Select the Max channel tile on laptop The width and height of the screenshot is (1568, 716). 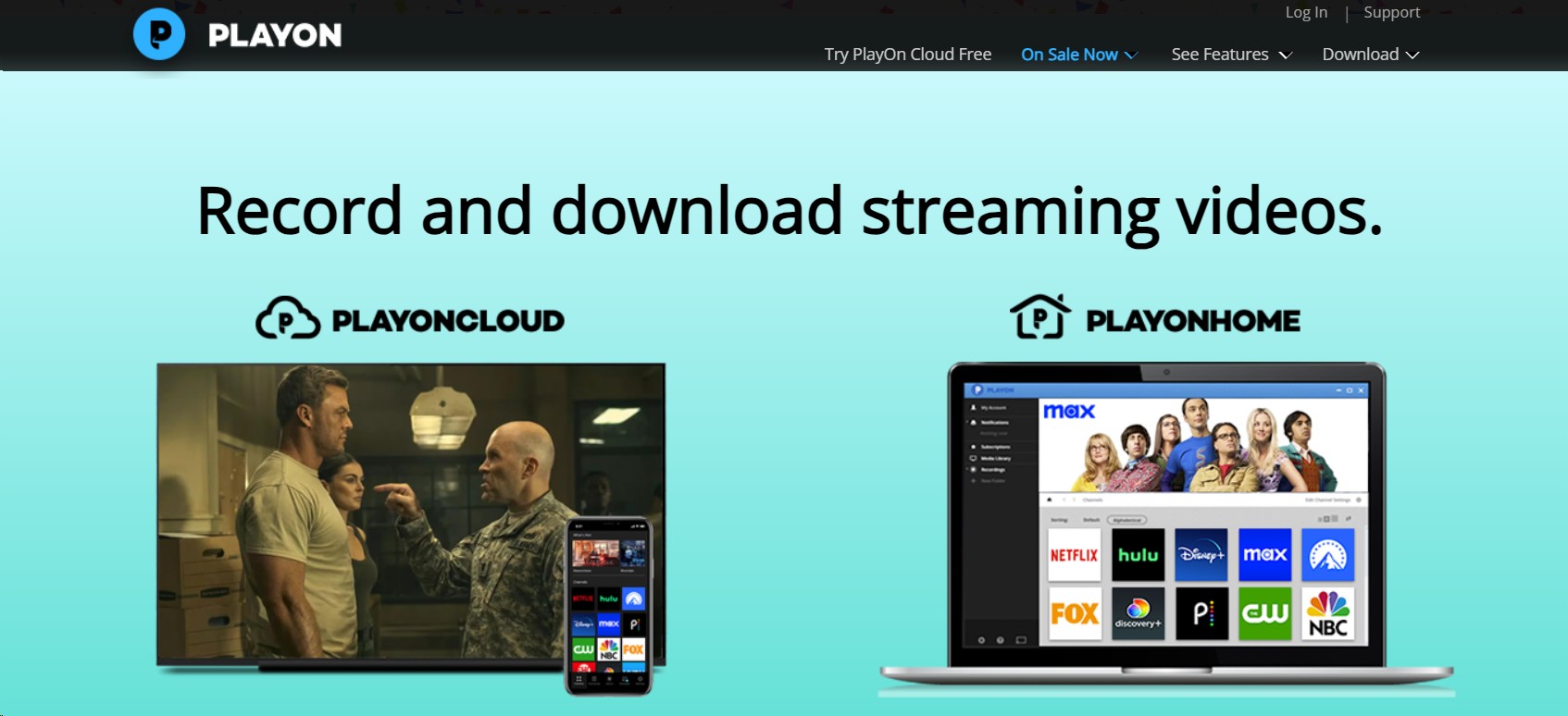tap(1265, 555)
